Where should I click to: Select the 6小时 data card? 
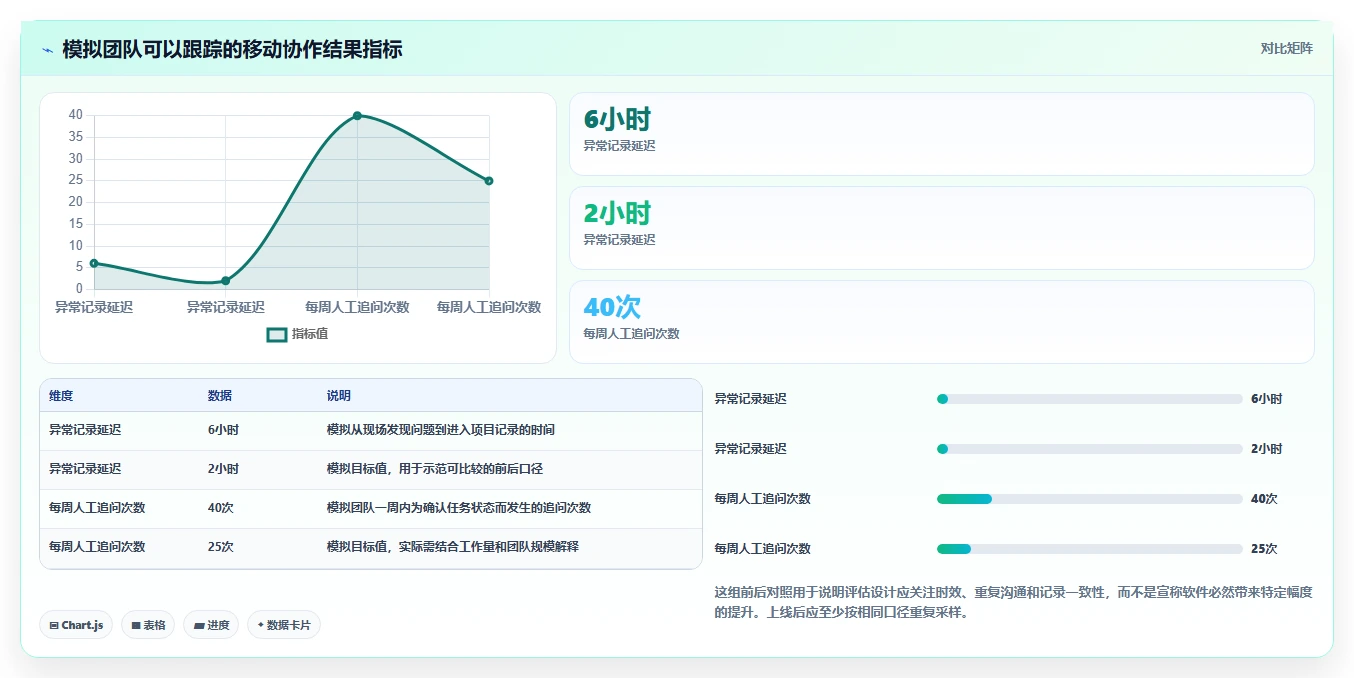tap(941, 134)
